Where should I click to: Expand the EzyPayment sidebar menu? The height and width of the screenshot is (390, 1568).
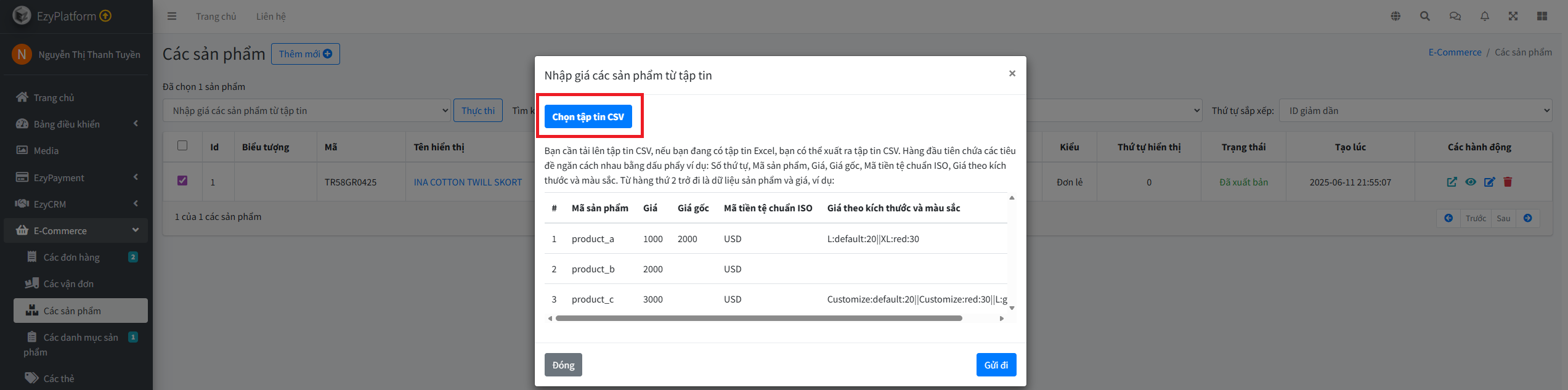(x=76, y=177)
